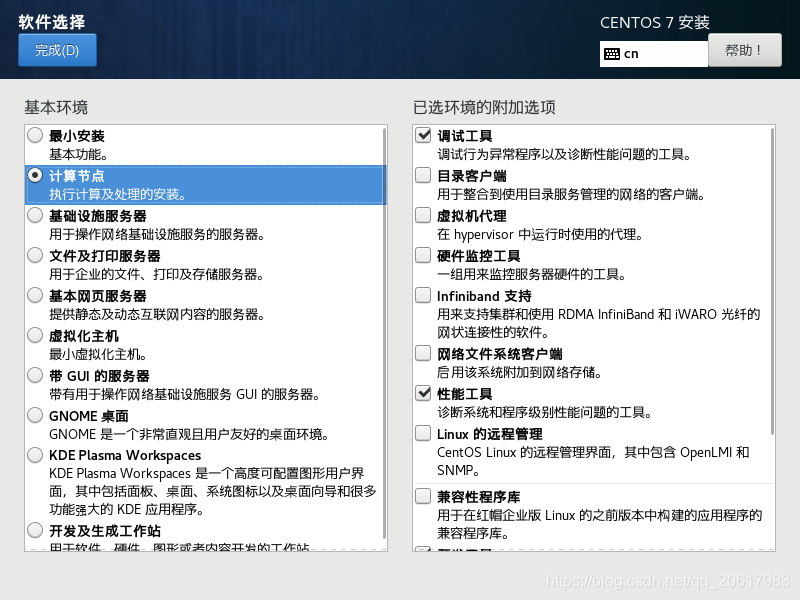Check the Linux 的远程管理 checkbox
This screenshot has height=600, width=800.
coord(423,433)
